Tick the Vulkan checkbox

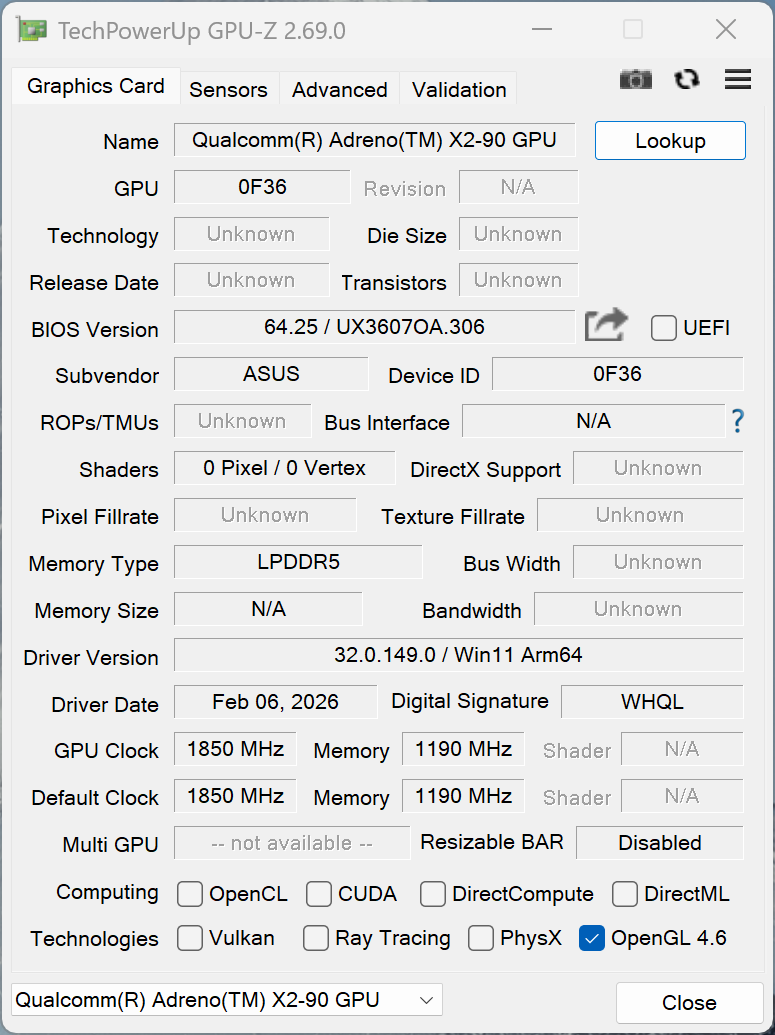190,938
